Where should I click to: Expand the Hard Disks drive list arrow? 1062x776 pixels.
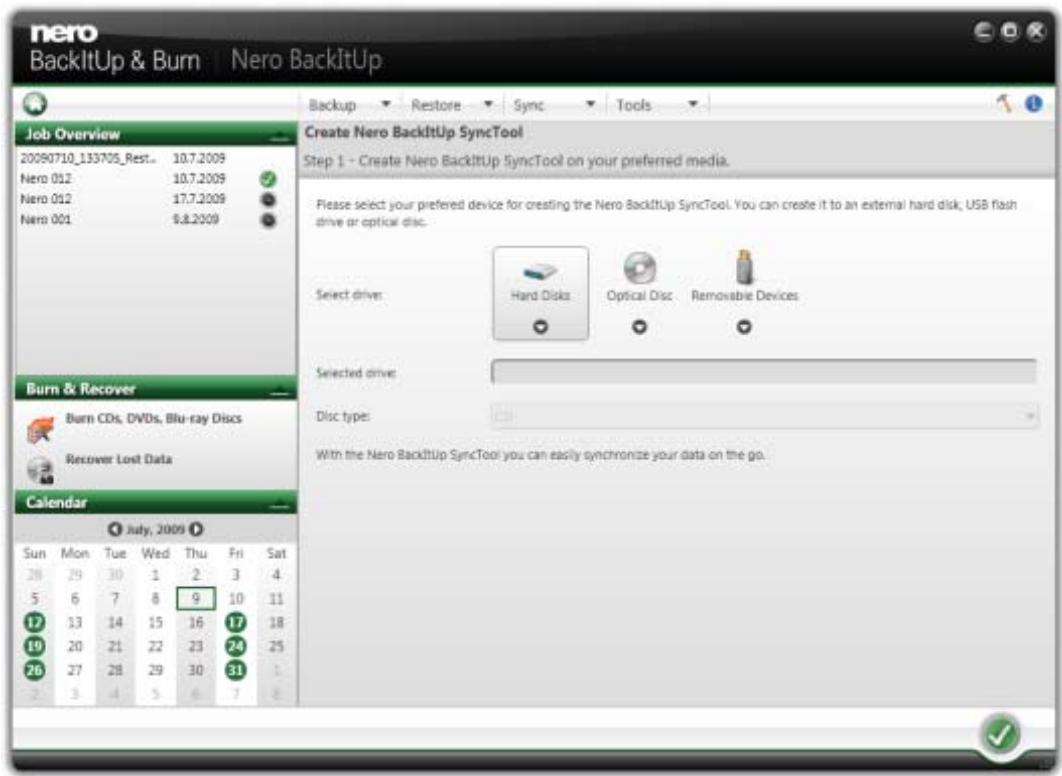click(x=540, y=326)
